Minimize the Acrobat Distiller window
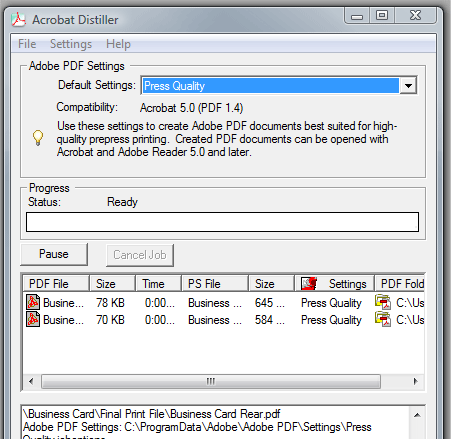Image resolution: width=451 pixels, height=439 pixels. [x=357, y=16]
